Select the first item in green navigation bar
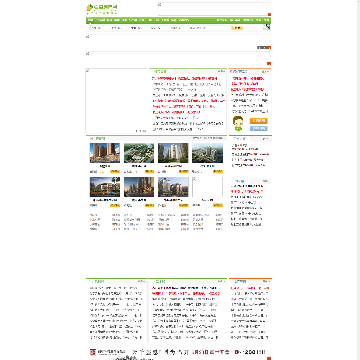Screen dimensions: 360x360 pyautogui.click(x=90, y=20)
